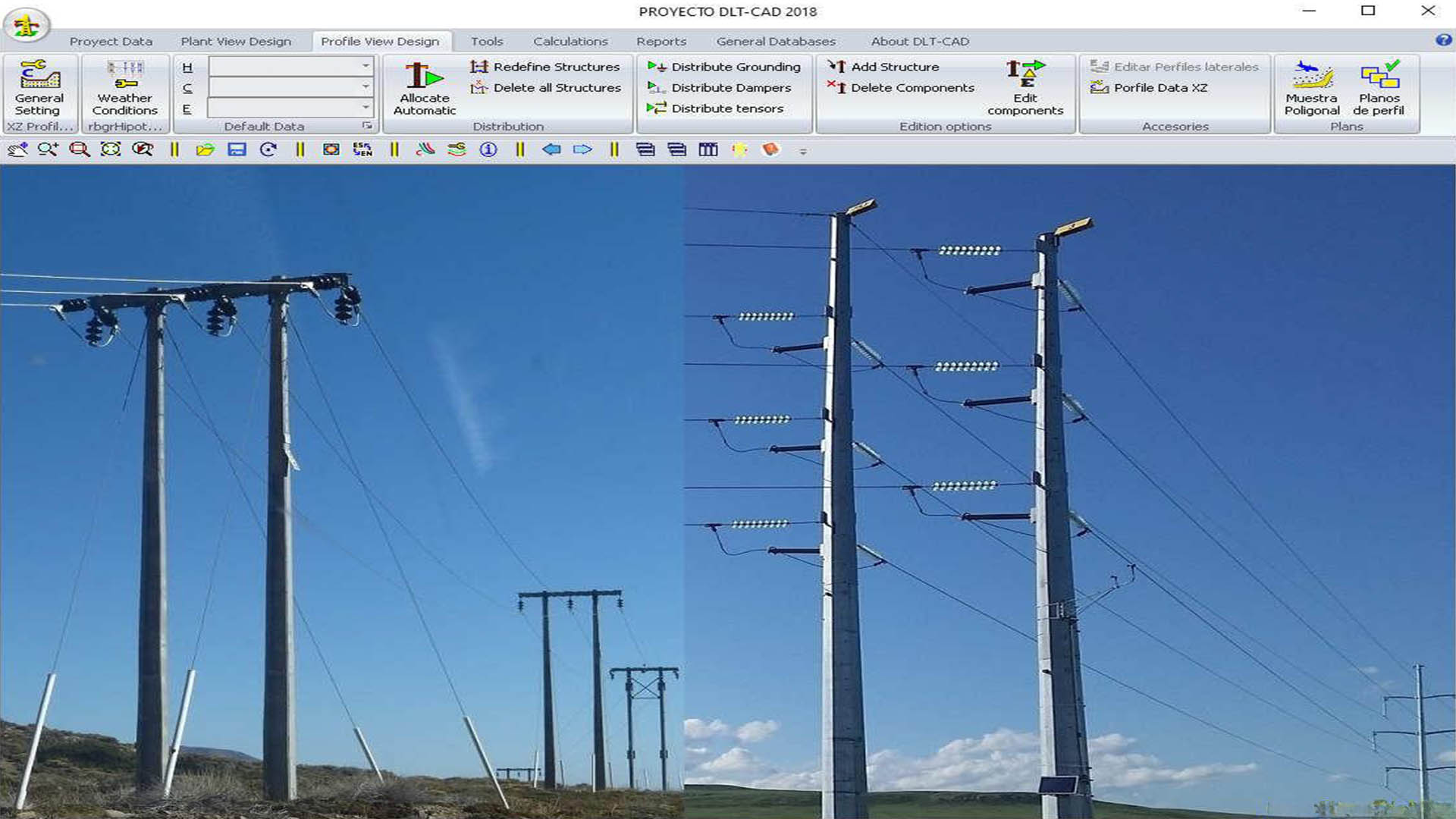Select the zoom in magnifier tool
1456x819 pixels.
48,149
